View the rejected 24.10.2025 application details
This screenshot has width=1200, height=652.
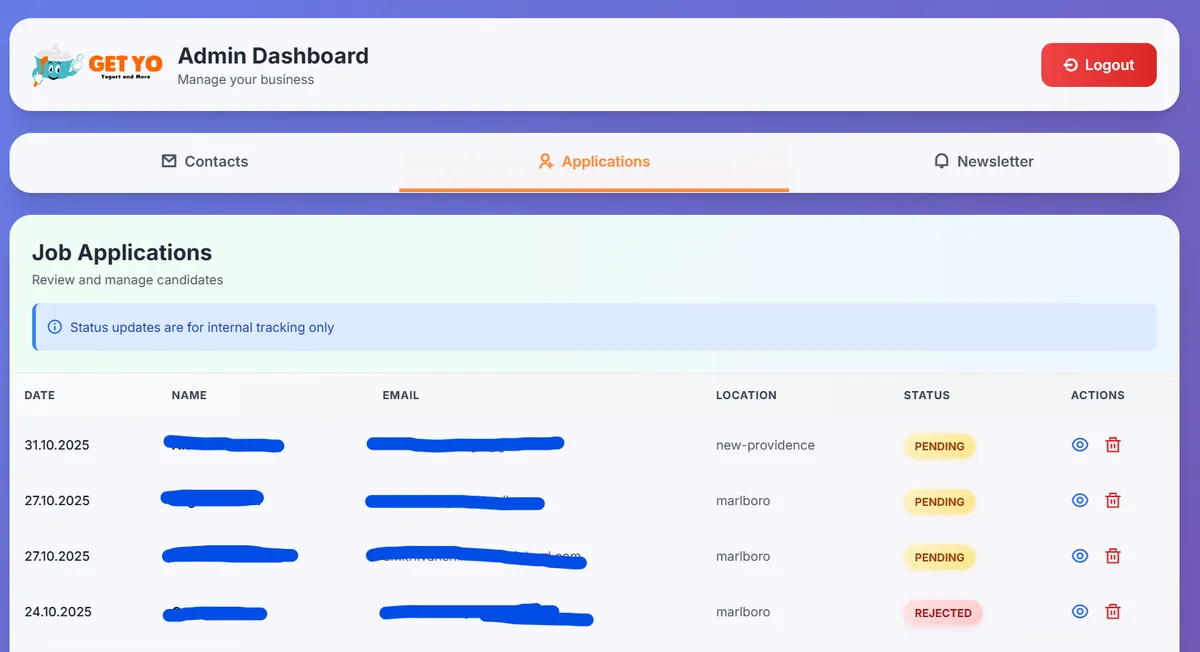click(x=1080, y=612)
